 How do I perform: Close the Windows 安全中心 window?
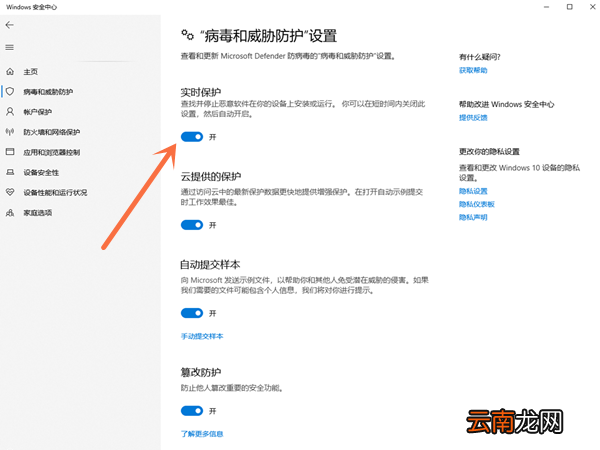(x=592, y=7)
